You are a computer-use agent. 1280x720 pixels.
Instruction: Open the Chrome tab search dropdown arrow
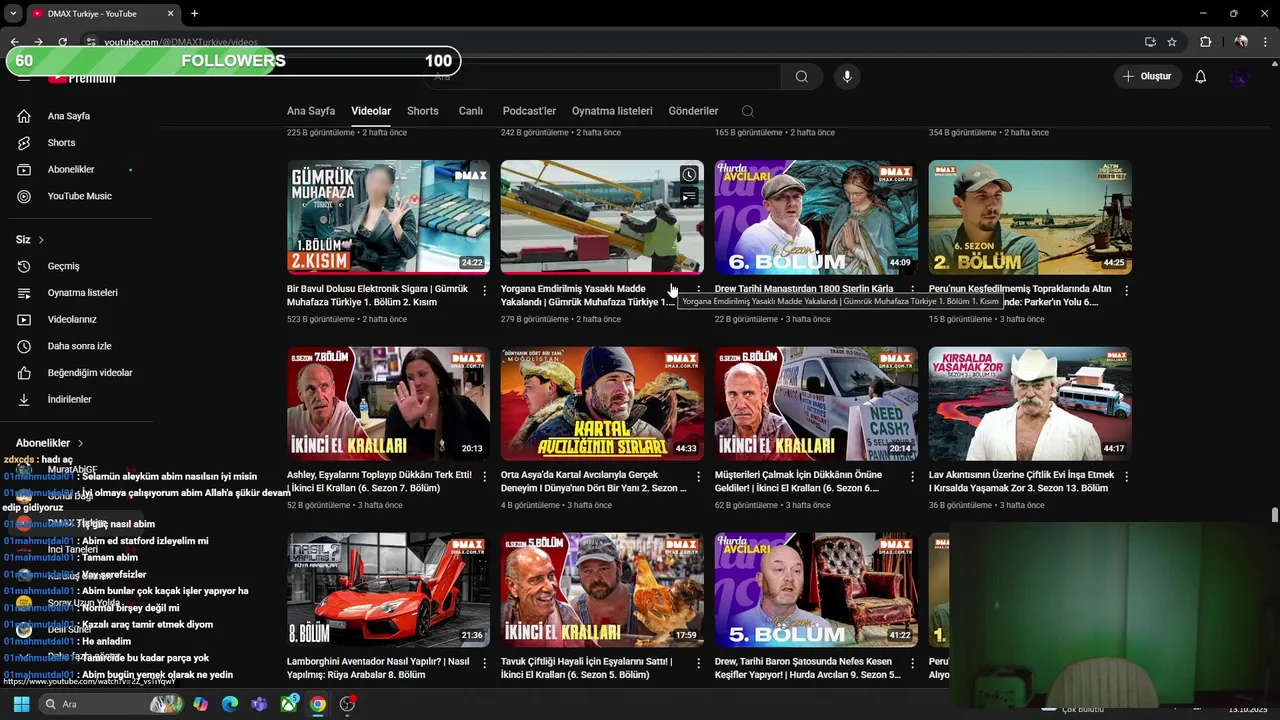pos(13,14)
